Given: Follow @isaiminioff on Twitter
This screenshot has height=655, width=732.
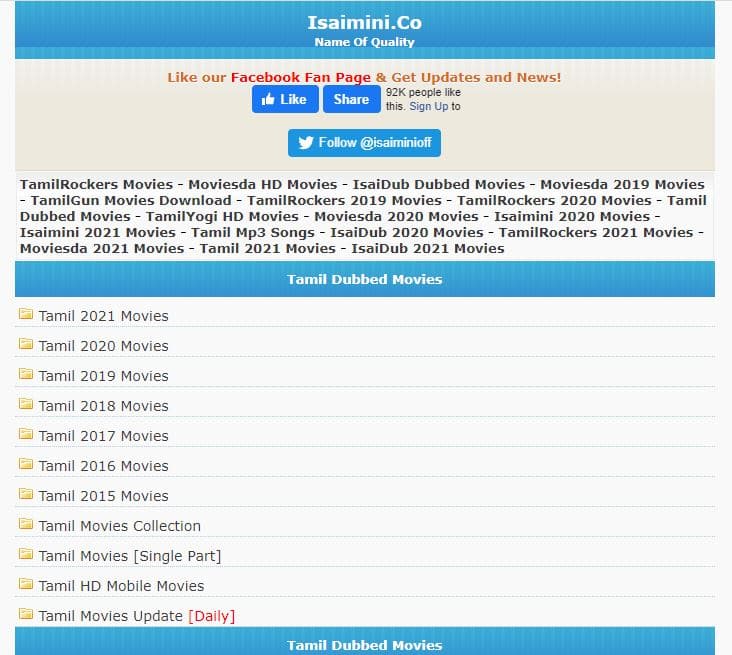Looking at the screenshot, I should tap(364, 143).
